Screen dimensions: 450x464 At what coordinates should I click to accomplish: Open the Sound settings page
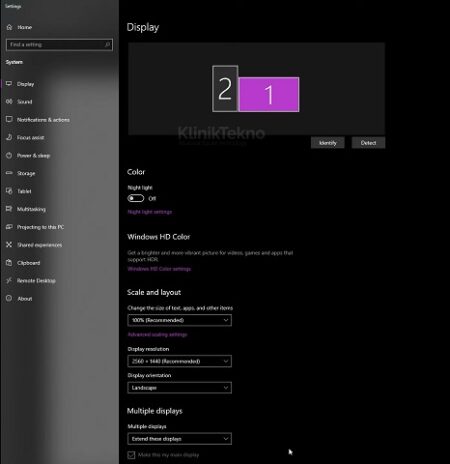click(x=59, y=102)
